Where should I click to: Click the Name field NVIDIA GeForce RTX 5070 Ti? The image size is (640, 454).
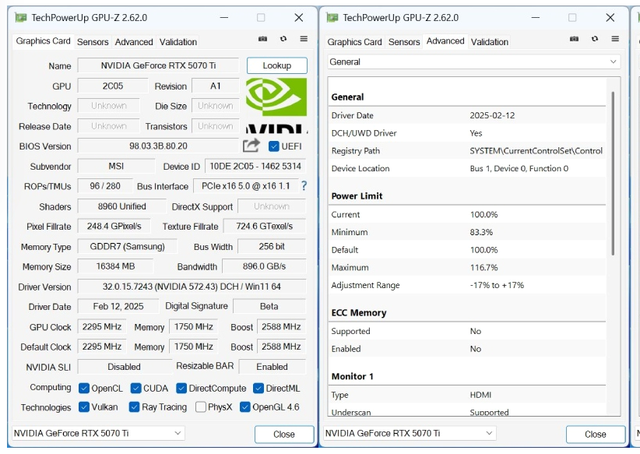(x=158, y=66)
